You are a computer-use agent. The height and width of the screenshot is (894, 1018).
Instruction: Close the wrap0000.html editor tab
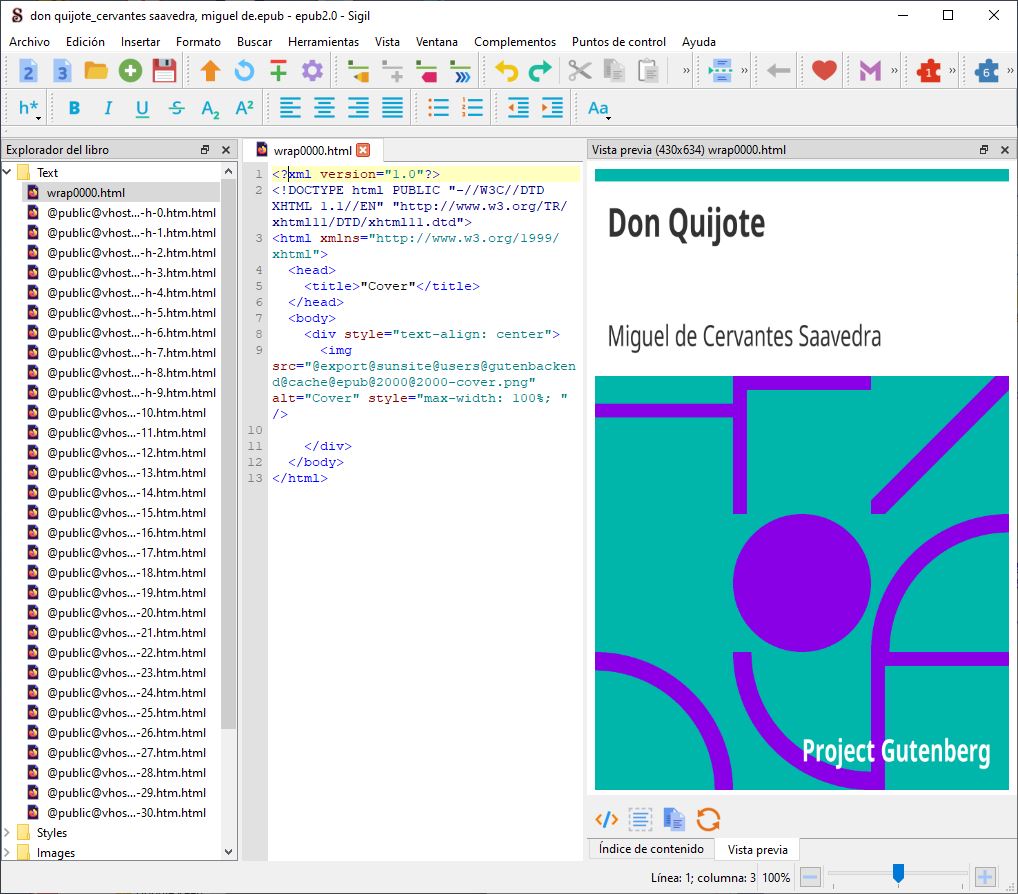[363, 150]
